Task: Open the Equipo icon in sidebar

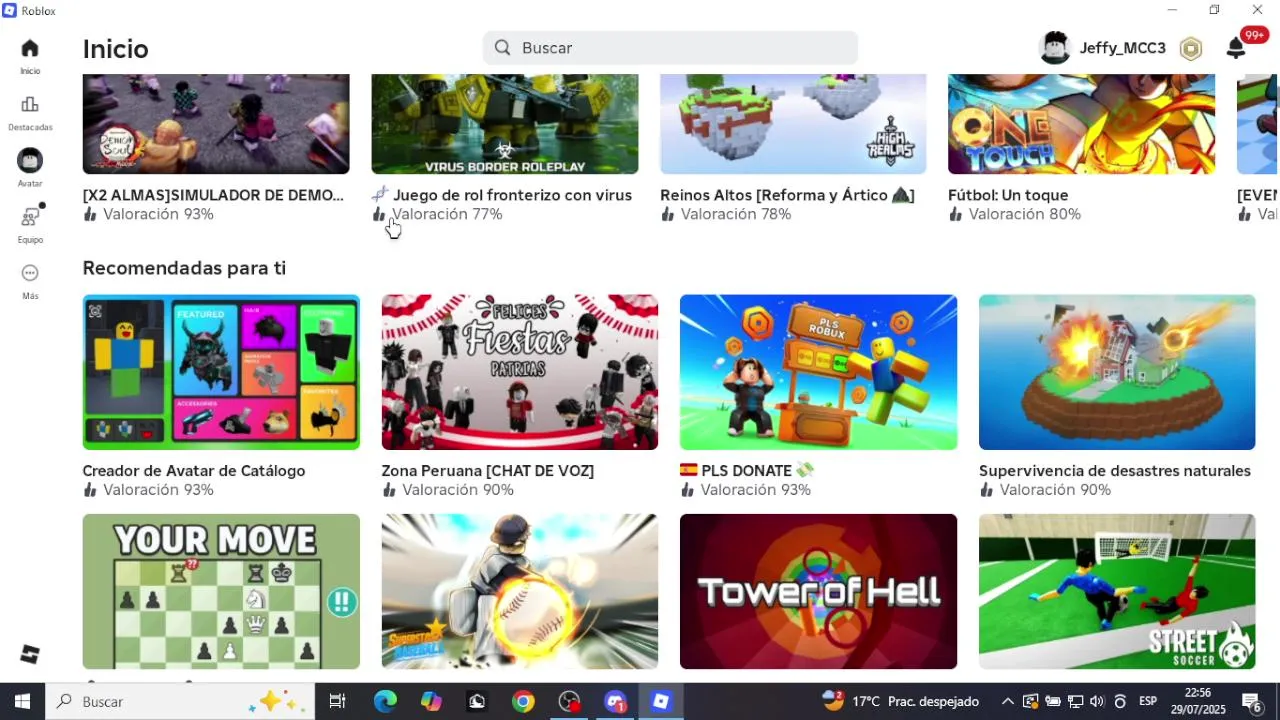Action: [x=30, y=216]
